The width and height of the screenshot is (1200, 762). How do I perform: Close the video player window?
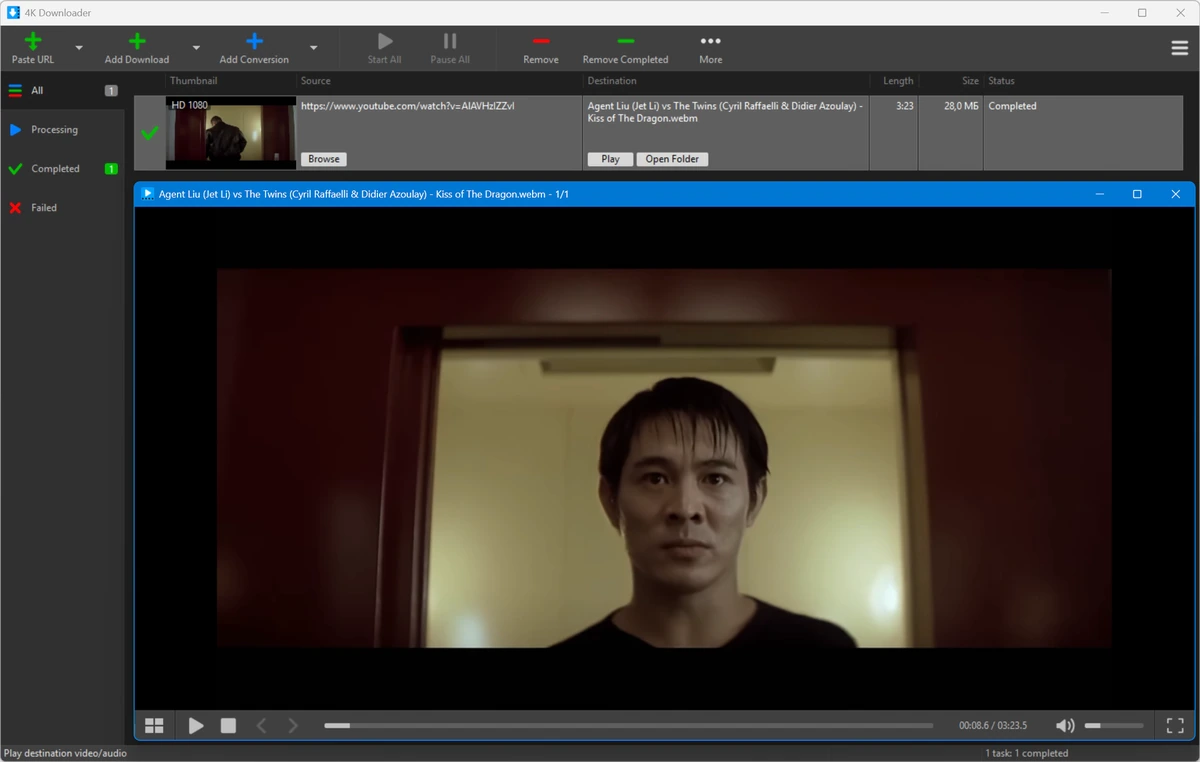click(1175, 194)
